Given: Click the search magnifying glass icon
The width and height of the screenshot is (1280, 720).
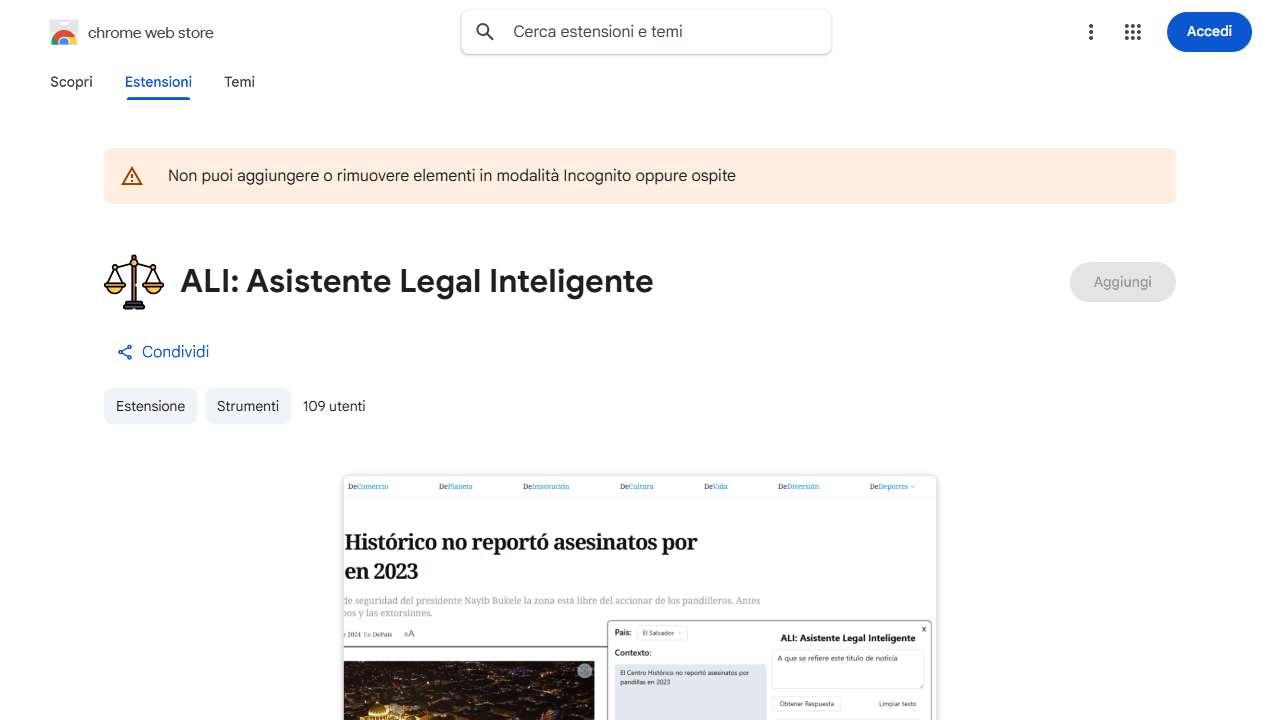Looking at the screenshot, I should click(484, 31).
